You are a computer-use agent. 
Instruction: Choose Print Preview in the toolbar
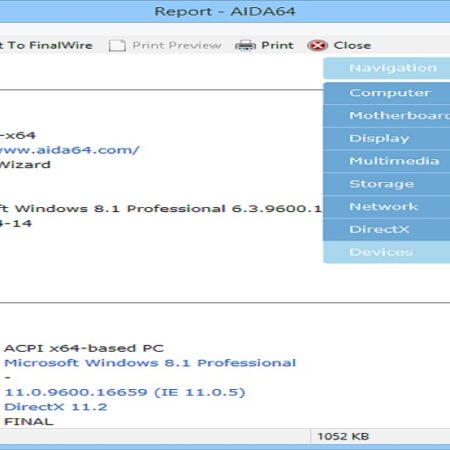tap(177, 45)
